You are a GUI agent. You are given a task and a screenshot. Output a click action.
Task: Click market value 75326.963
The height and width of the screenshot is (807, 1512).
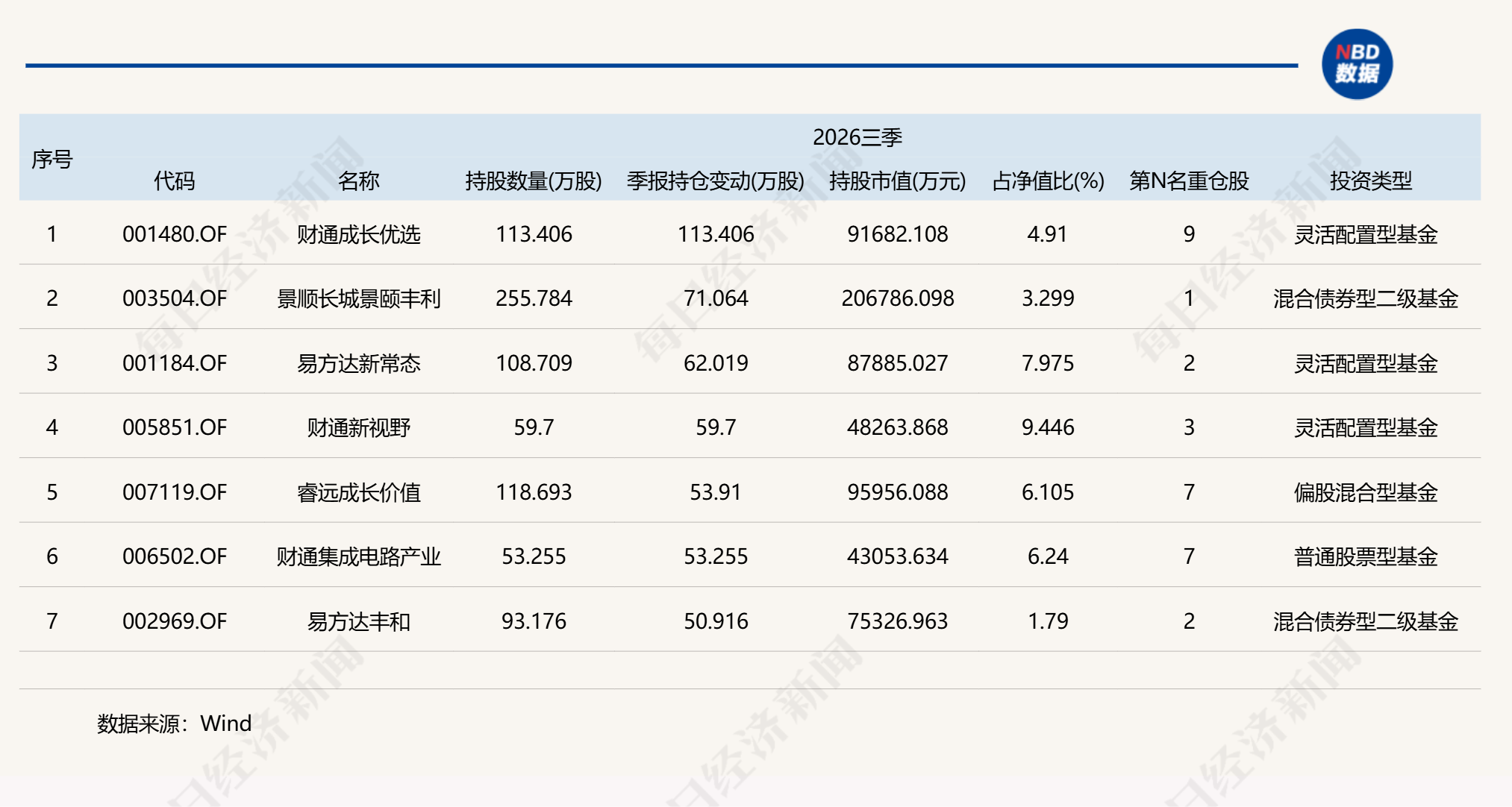[898, 621]
